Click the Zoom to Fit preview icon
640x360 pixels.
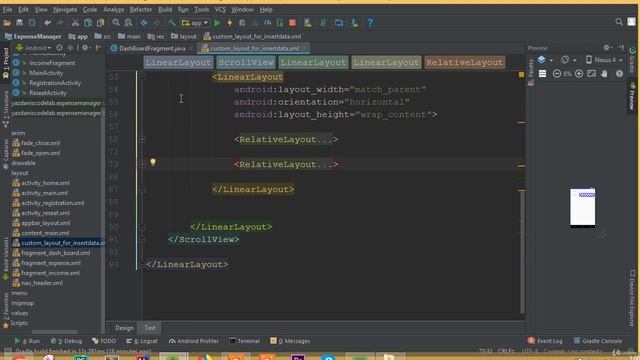591,73
